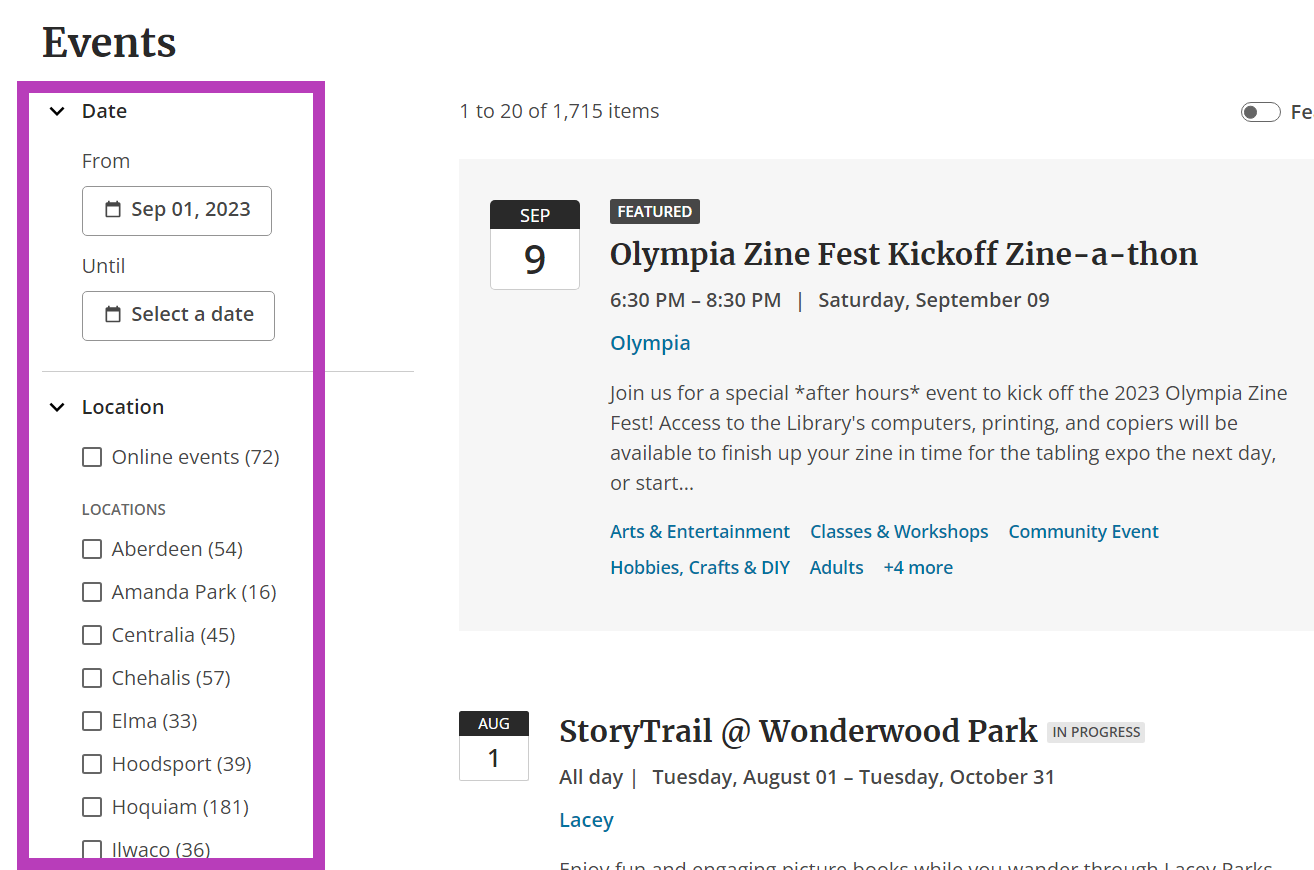Follow the Lacey location link
The image size is (1314, 870).
pyautogui.click(x=586, y=820)
